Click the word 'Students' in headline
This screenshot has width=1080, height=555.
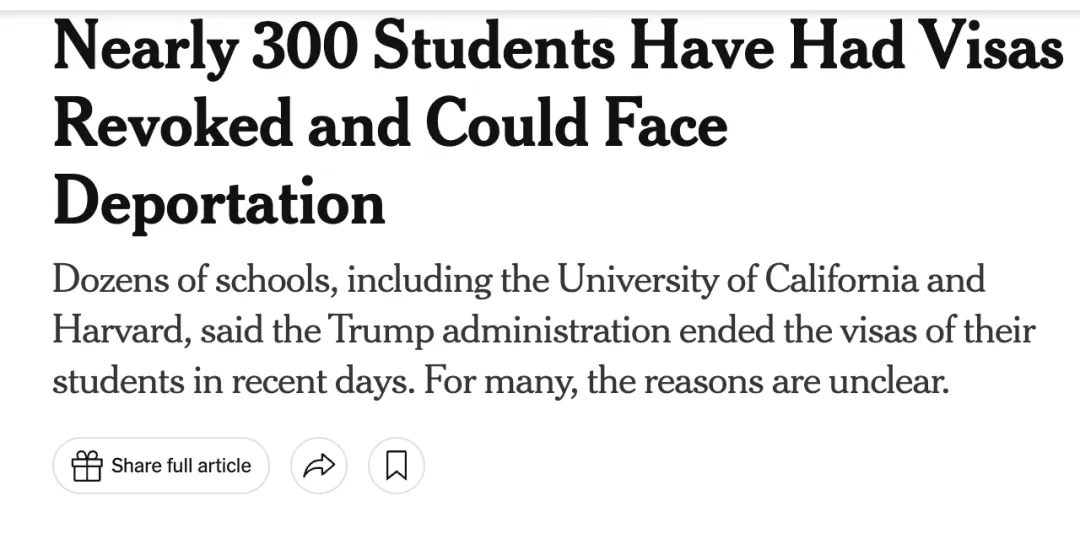pyautogui.click(x=493, y=48)
